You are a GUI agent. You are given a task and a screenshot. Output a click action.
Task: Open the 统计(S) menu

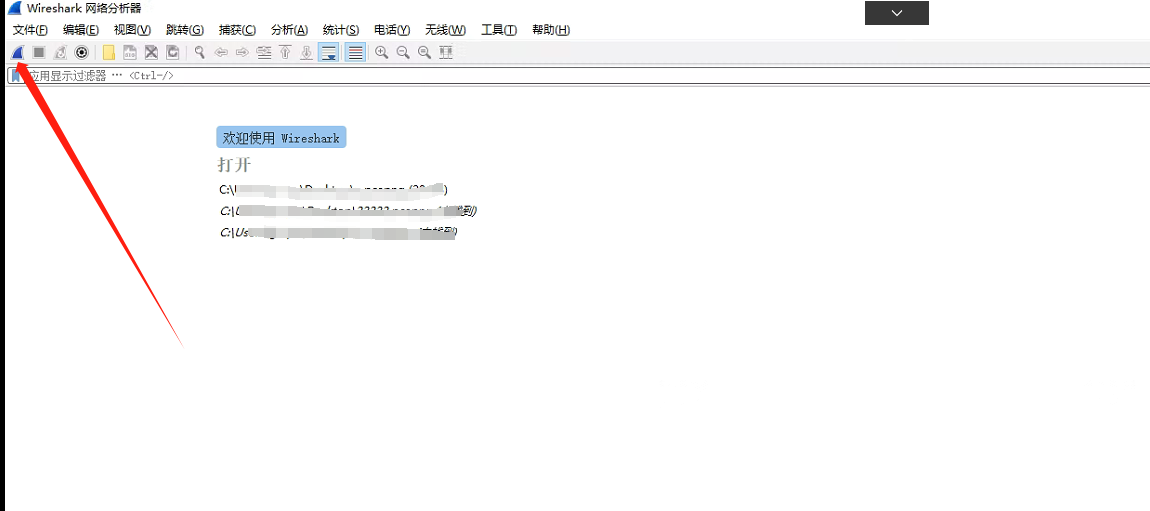point(341,30)
